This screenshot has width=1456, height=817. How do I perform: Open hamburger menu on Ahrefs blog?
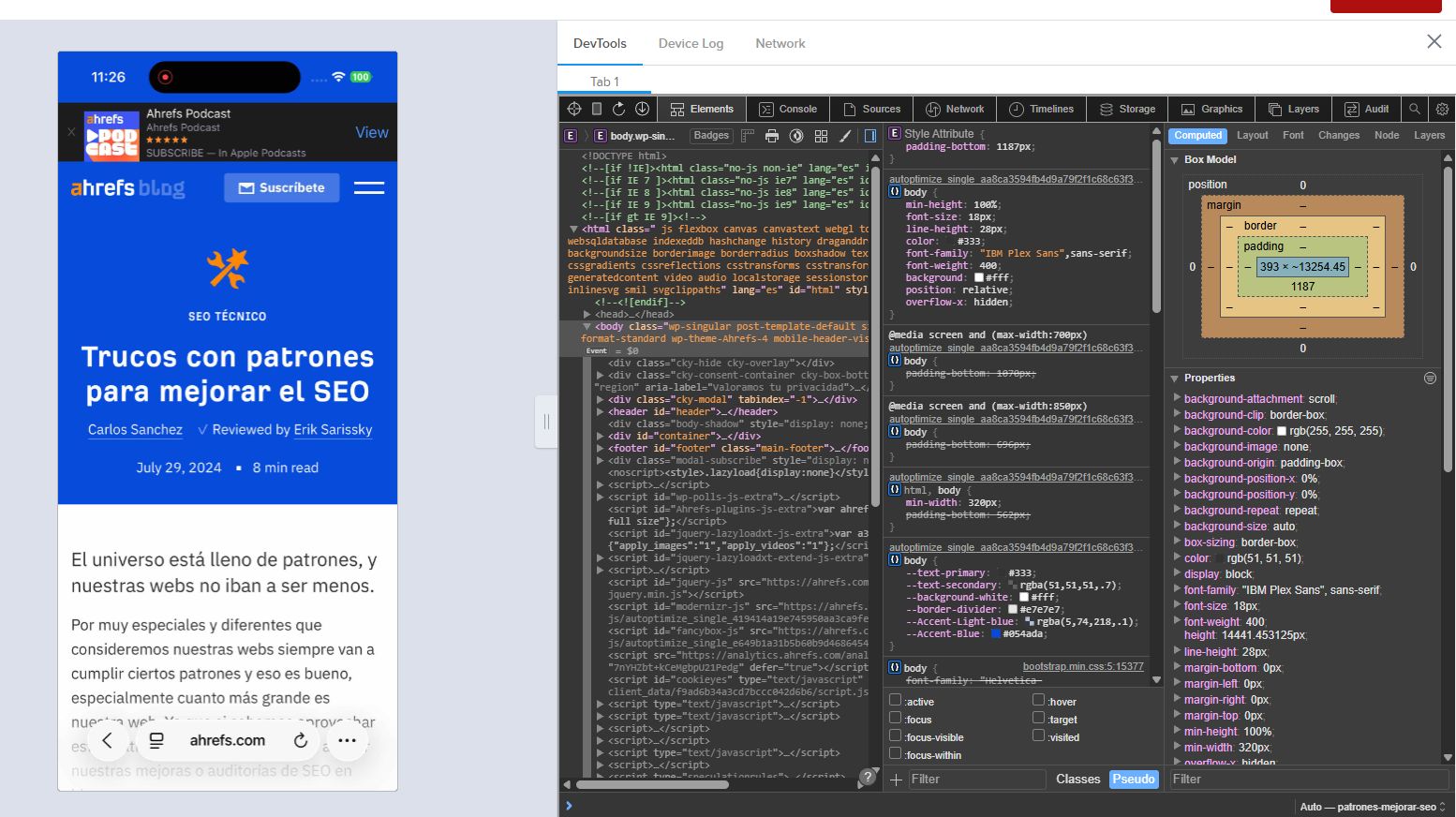(369, 187)
